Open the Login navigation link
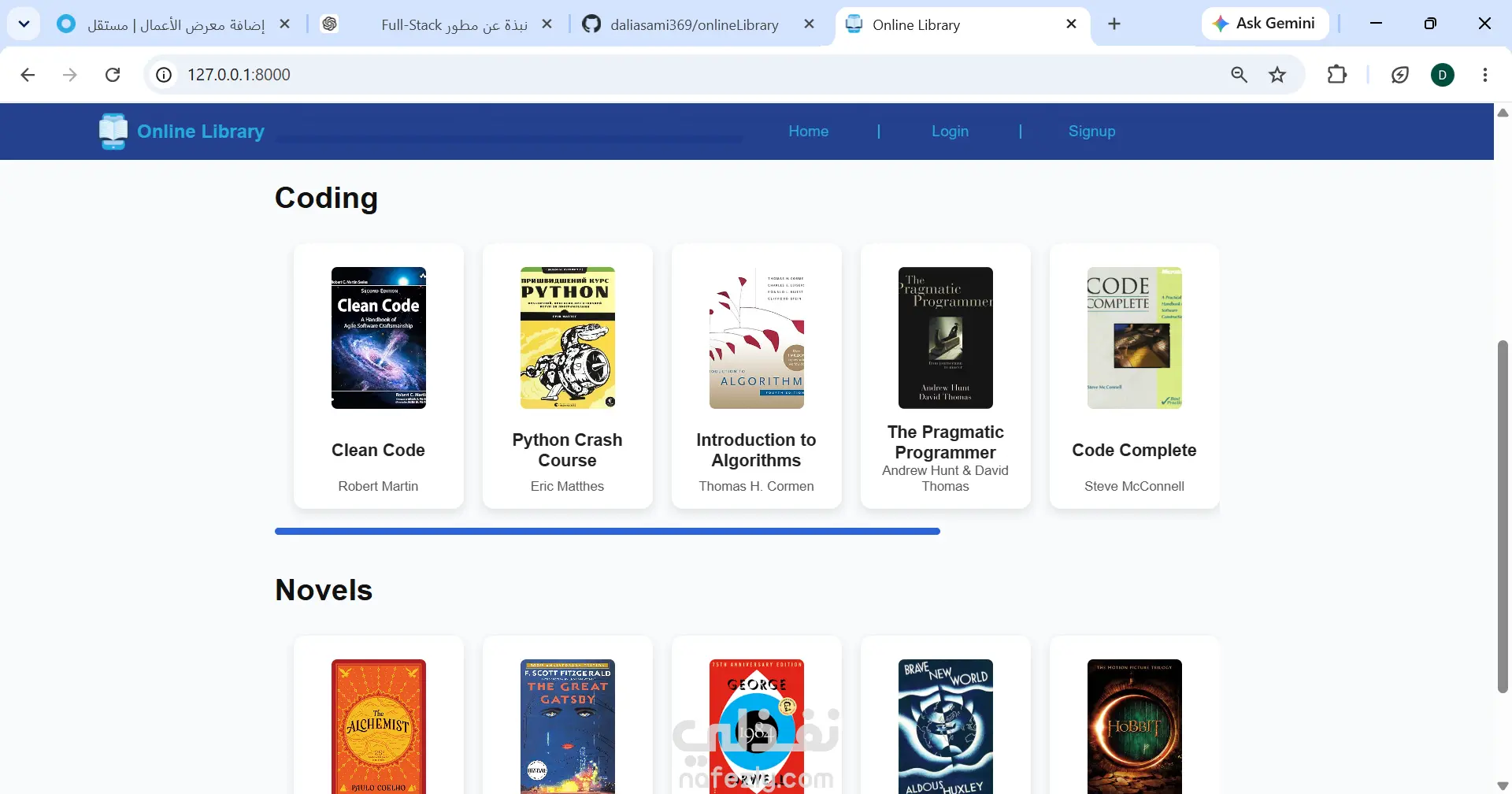 (x=951, y=132)
